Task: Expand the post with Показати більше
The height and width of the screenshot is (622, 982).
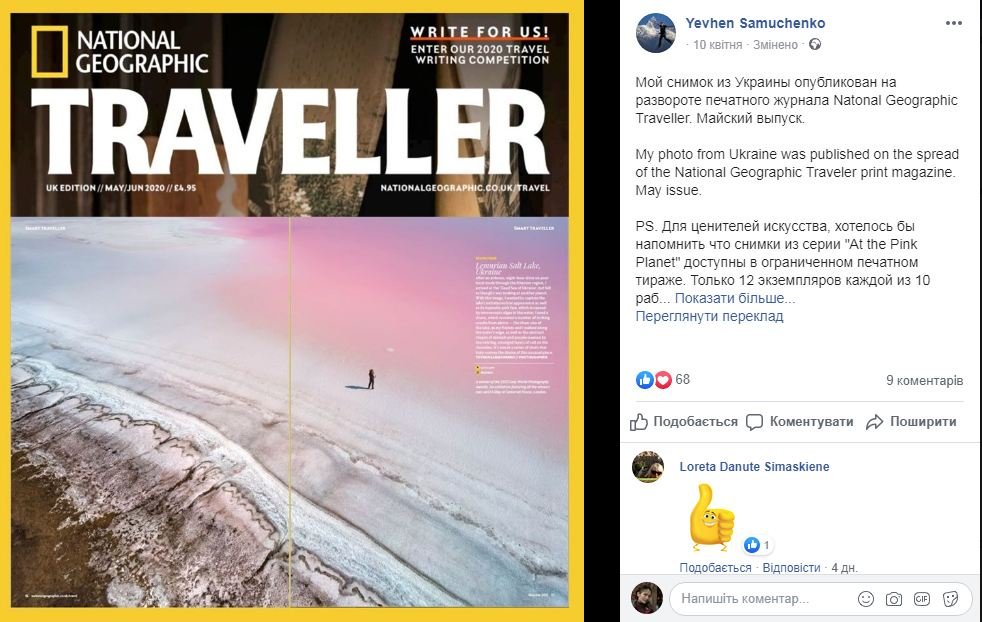Action: click(x=735, y=298)
